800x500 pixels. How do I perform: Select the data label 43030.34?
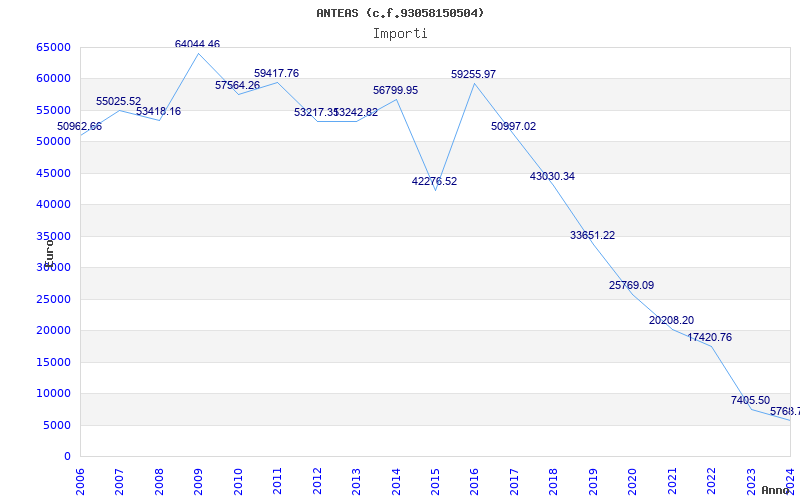tap(553, 177)
